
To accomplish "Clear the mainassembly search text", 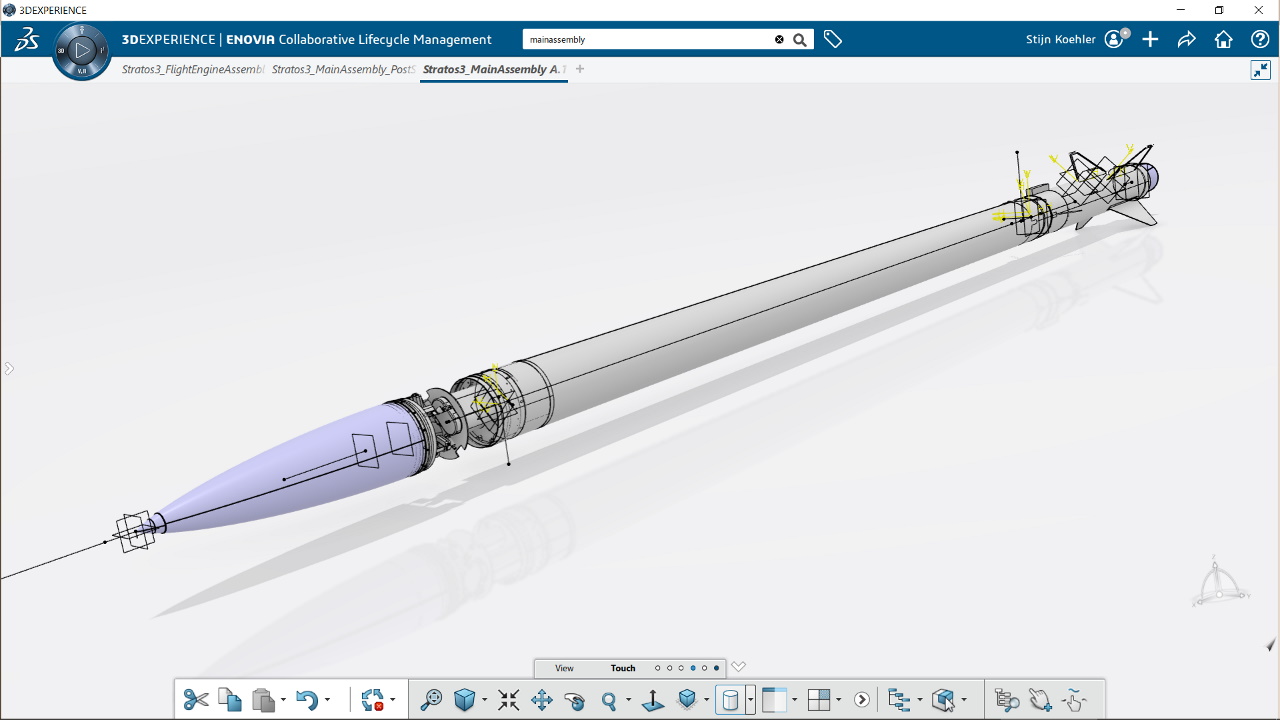I will (x=779, y=40).
